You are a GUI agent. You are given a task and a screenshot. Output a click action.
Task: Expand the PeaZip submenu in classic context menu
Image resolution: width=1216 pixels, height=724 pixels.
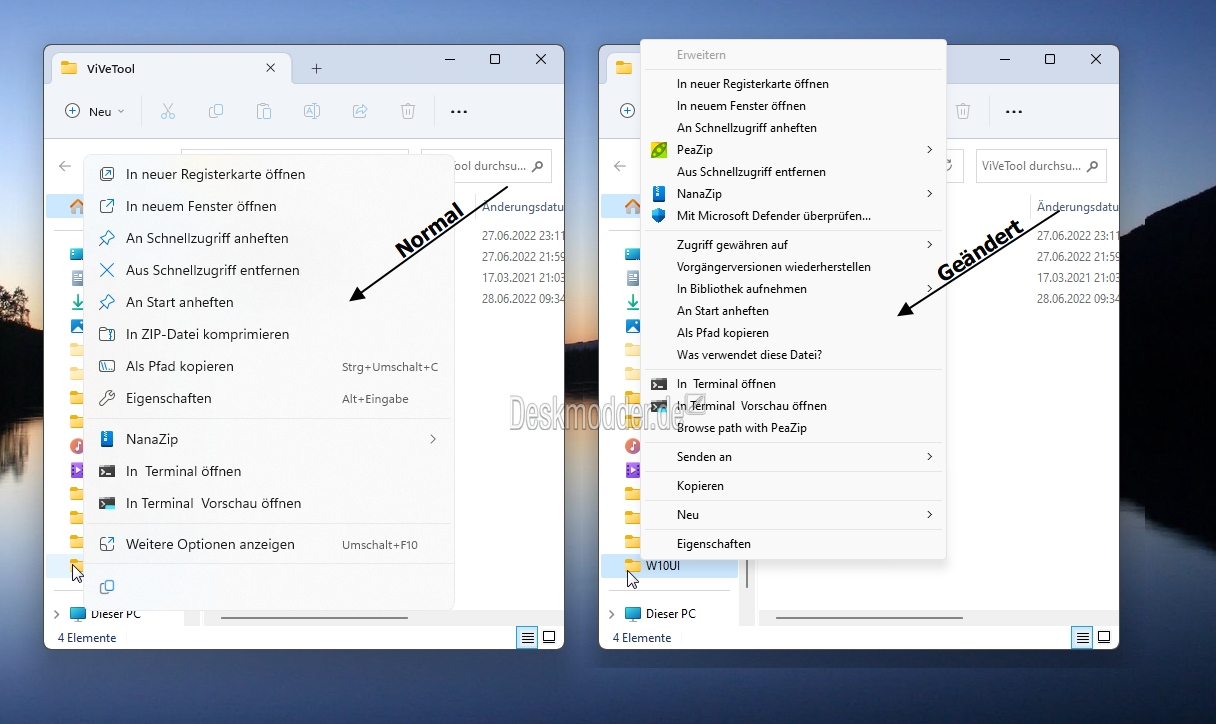[794, 150]
